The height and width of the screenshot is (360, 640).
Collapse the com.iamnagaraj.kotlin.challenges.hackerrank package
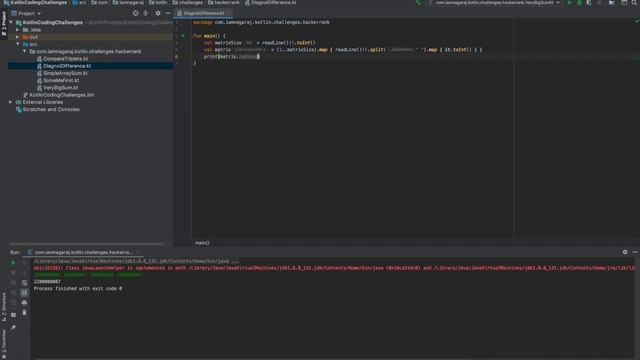(24, 51)
